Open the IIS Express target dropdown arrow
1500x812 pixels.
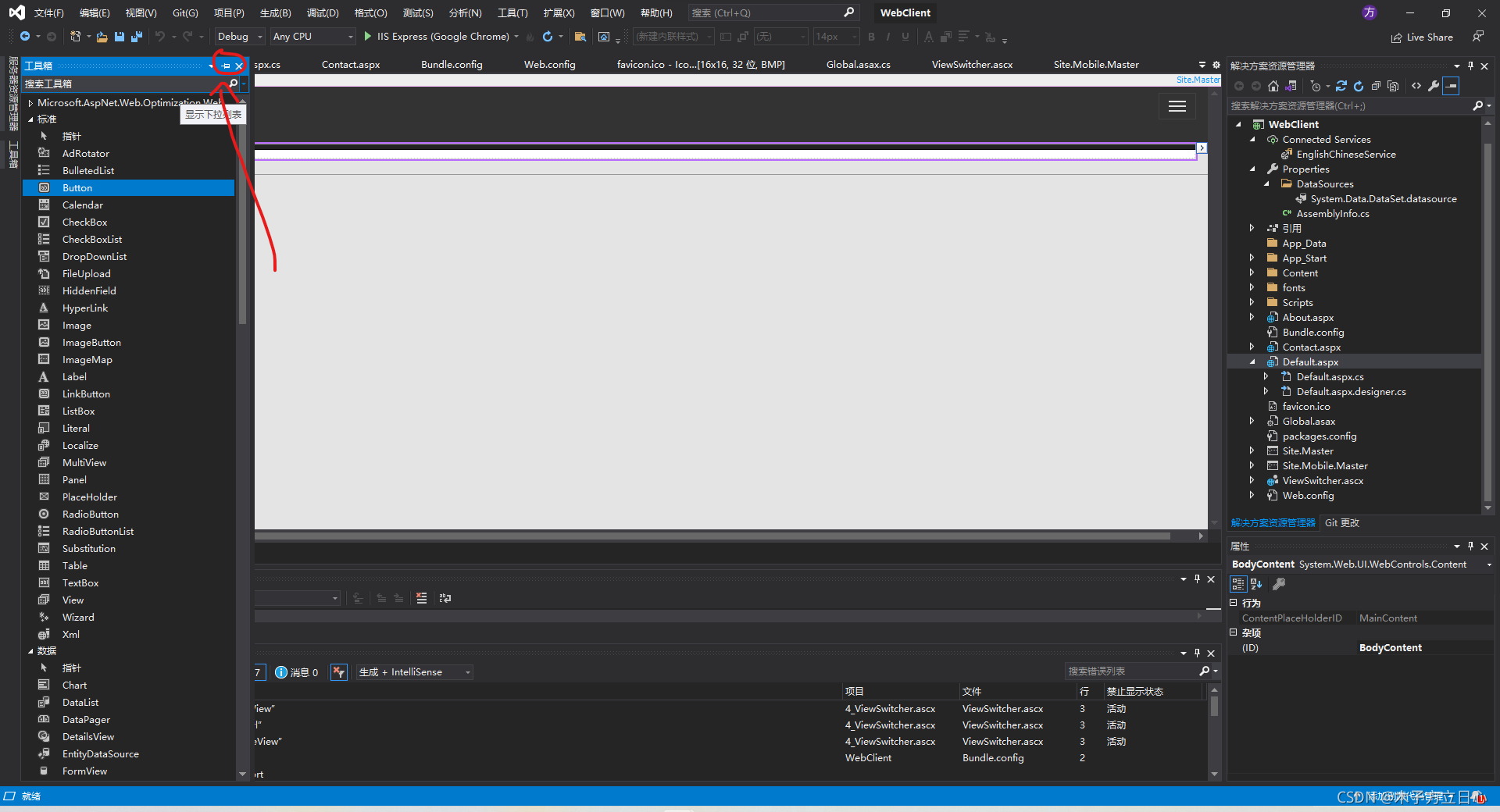[516, 37]
